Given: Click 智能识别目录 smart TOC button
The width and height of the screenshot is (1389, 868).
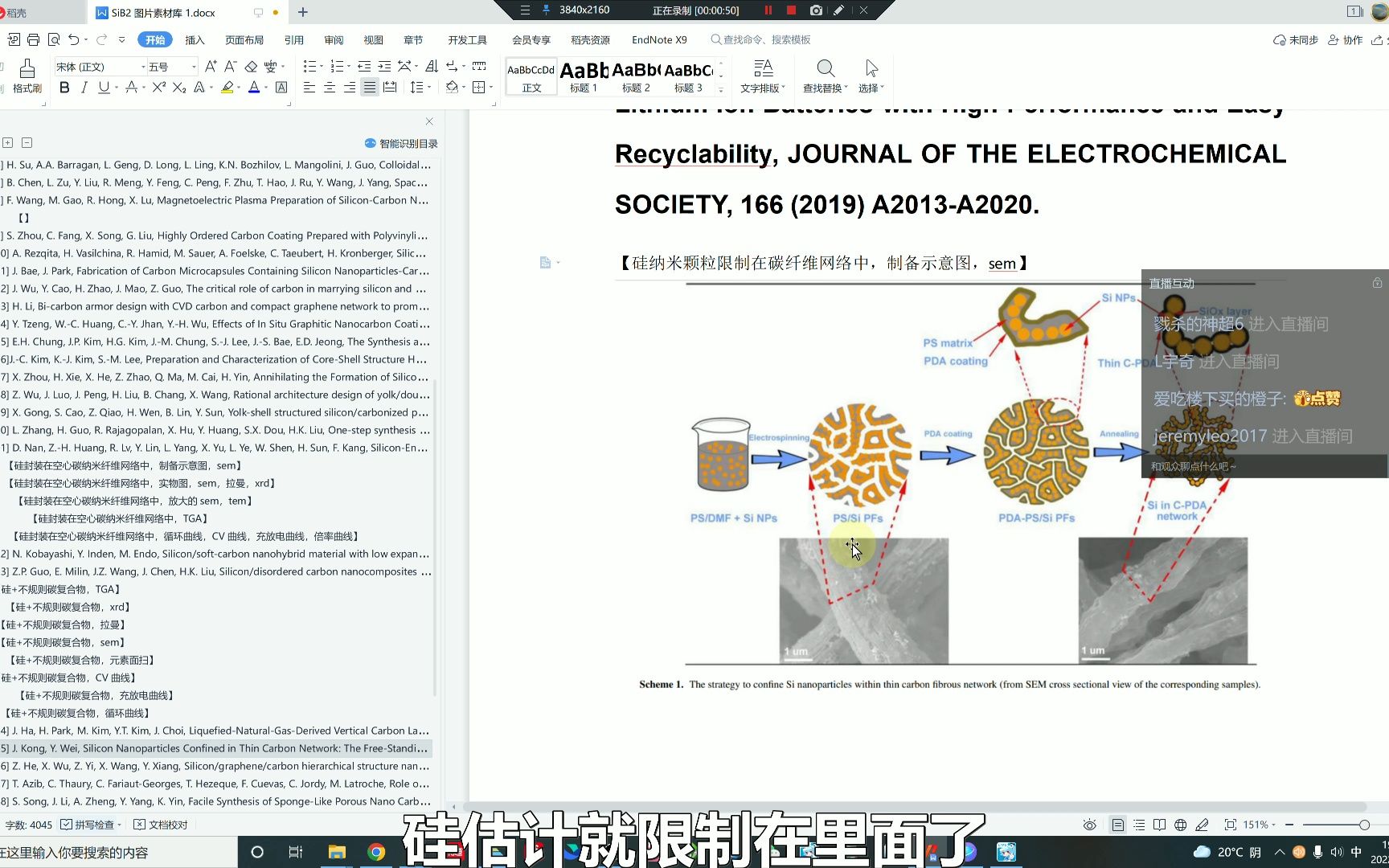Looking at the screenshot, I should point(401,143).
